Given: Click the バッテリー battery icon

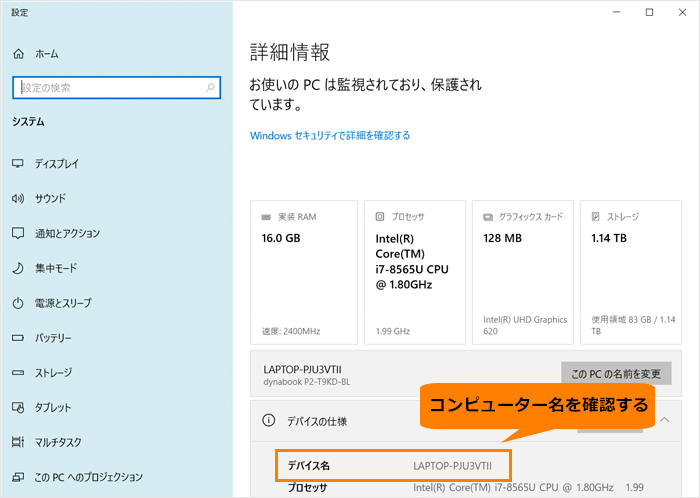Looking at the screenshot, I should (x=18, y=338).
